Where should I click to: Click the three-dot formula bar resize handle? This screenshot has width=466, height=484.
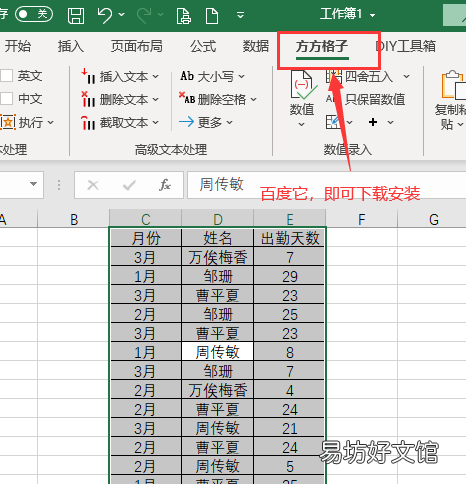(x=59, y=185)
